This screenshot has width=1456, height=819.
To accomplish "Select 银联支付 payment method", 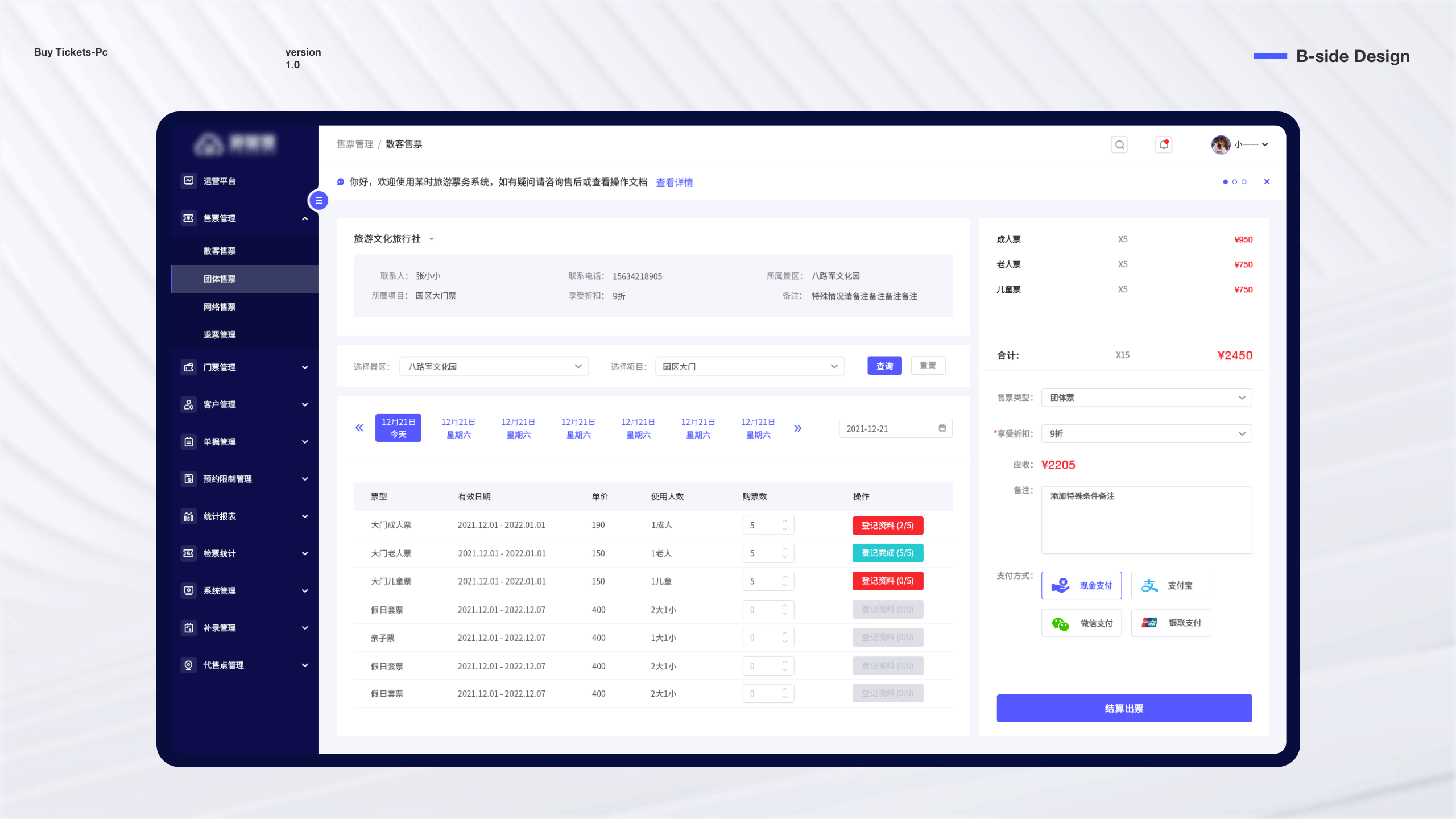I will coord(1170,623).
